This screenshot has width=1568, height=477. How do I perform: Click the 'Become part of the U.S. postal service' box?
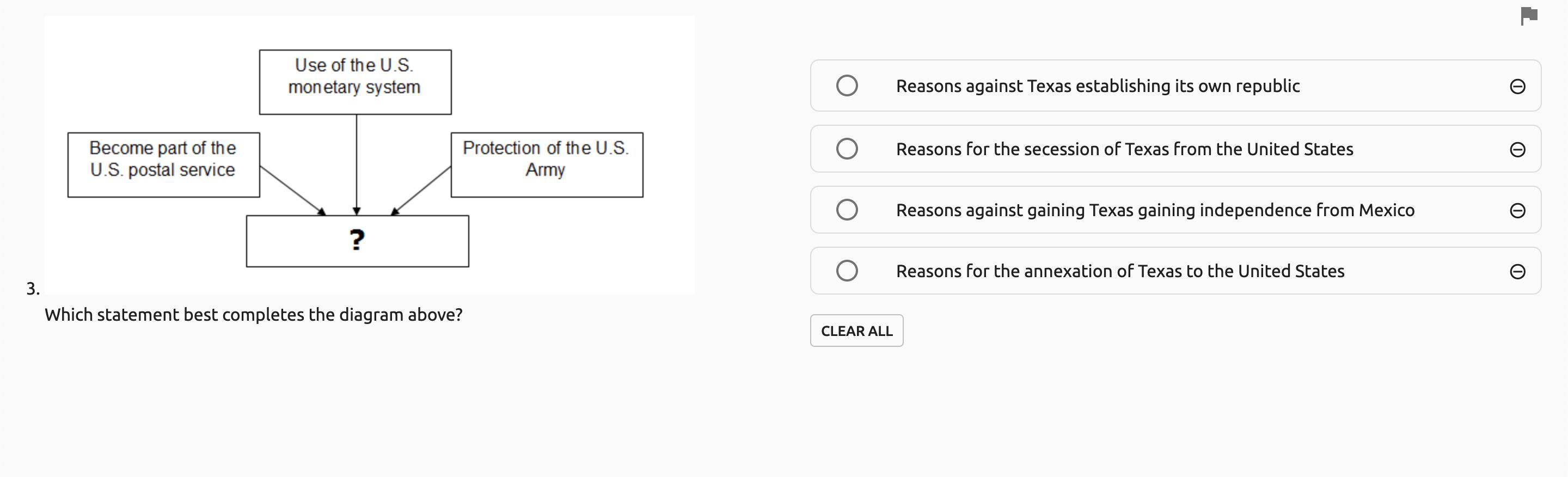pos(163,164)
